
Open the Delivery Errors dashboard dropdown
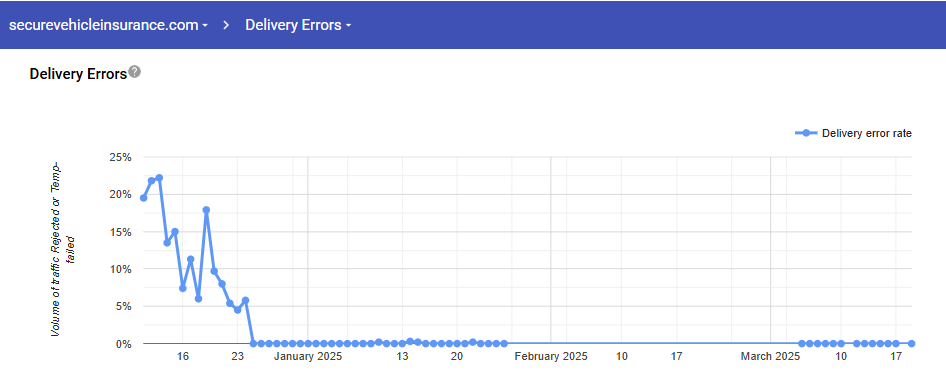pos(298,25)
